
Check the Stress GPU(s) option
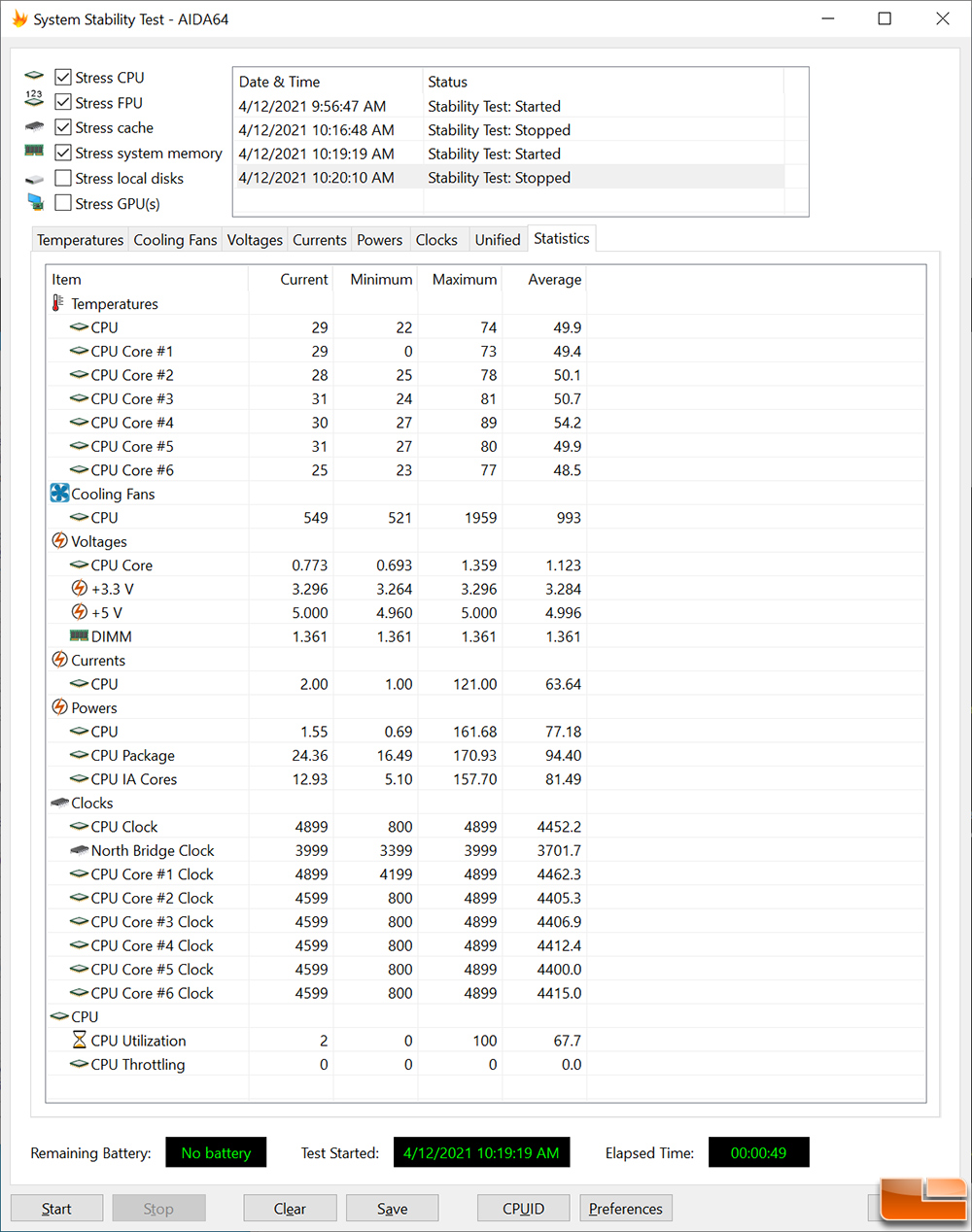63,203
